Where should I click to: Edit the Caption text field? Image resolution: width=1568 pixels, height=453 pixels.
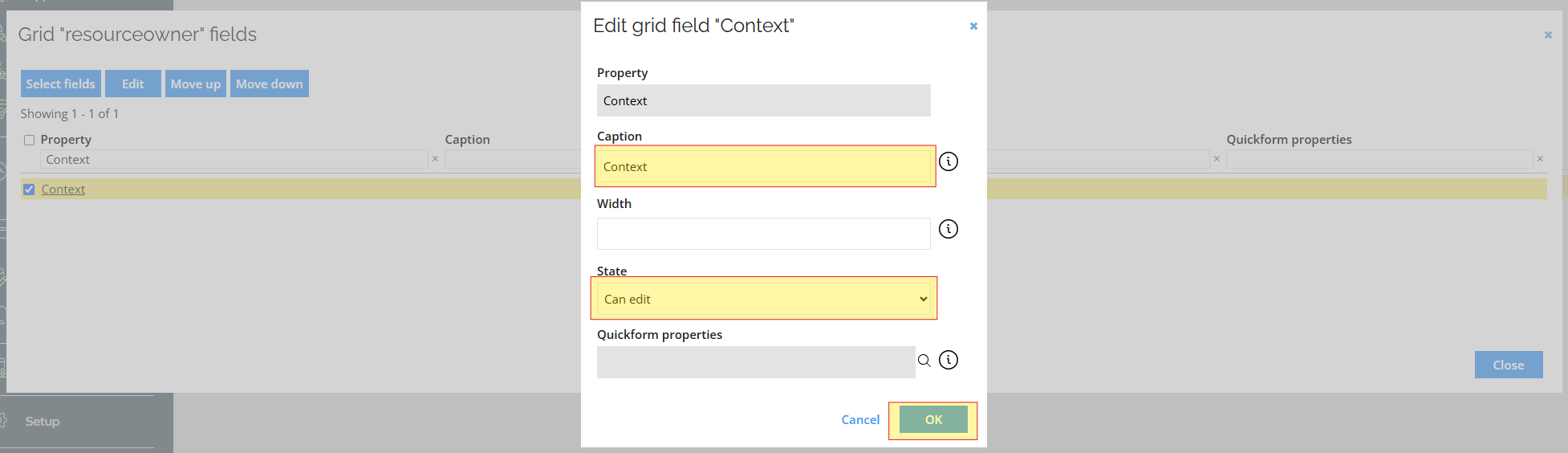tap(764, 166)
